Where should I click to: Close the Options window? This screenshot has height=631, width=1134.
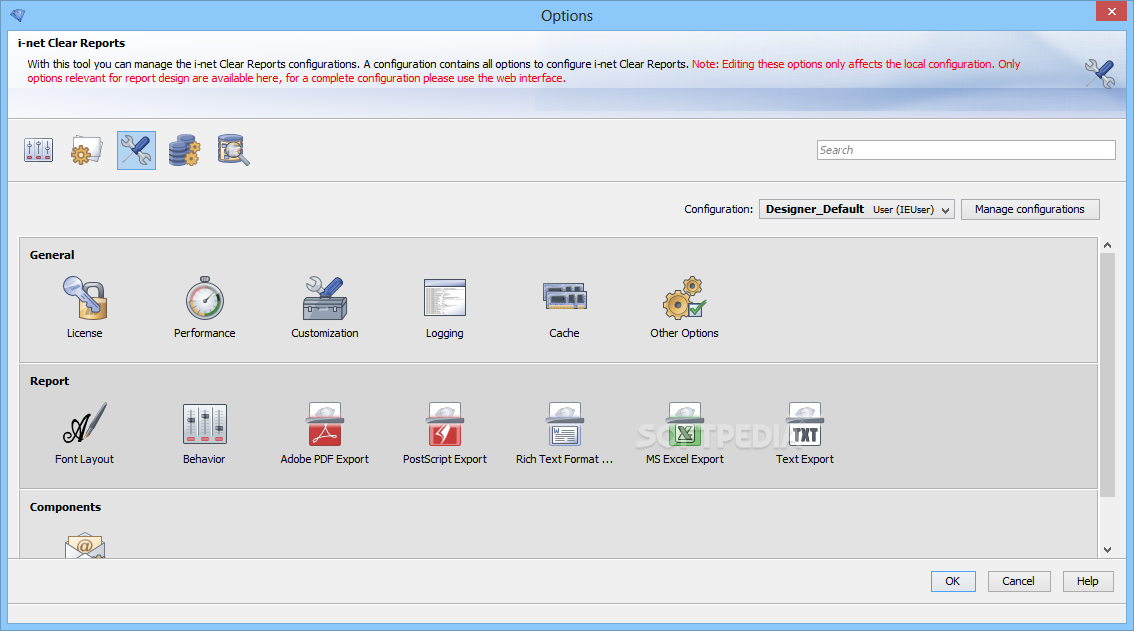(x=1110, y=12)
